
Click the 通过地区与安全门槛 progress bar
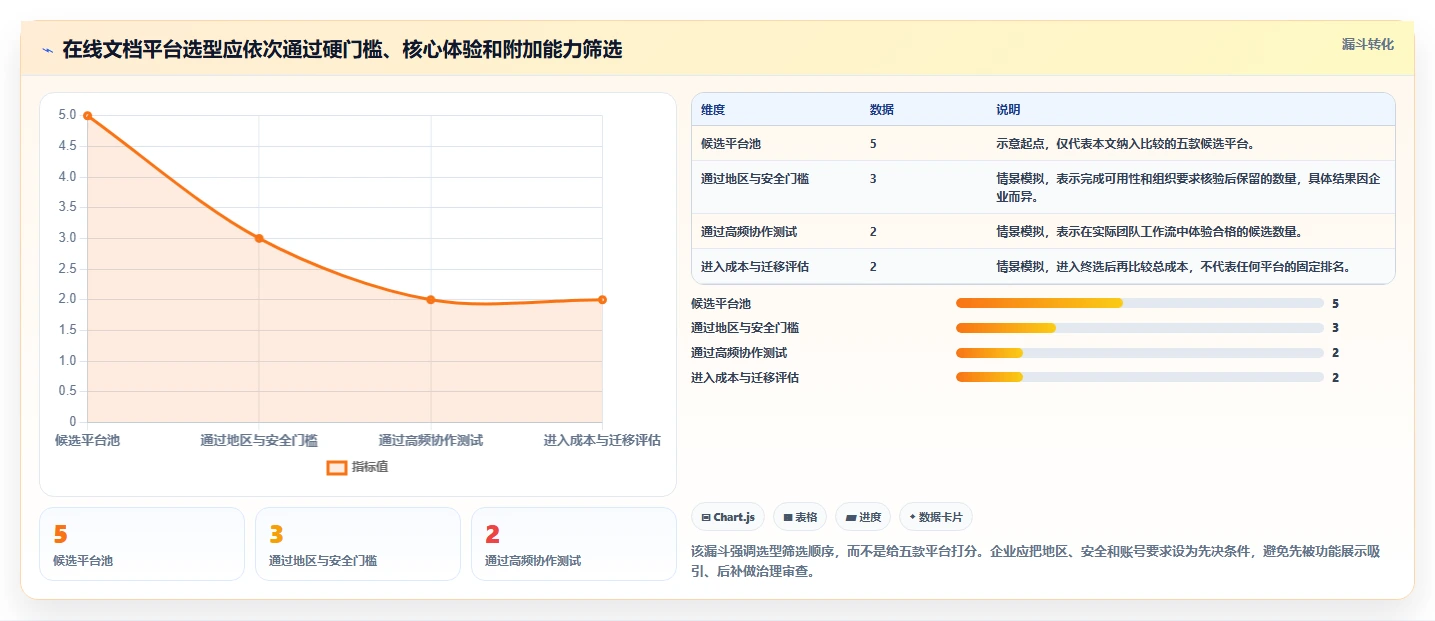[x=1140, y=328]
